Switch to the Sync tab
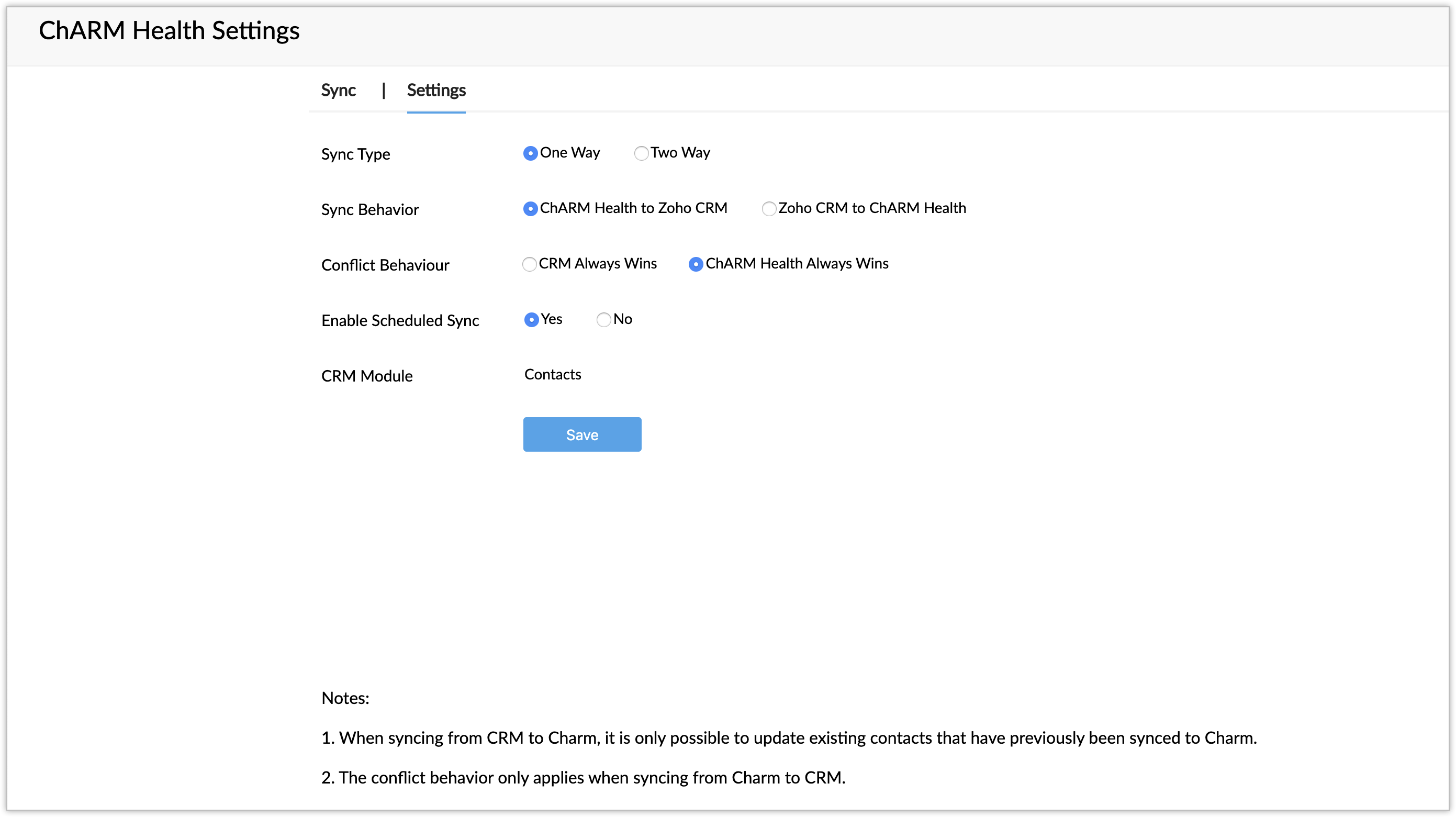The image size is (1456, 817). 338,91
